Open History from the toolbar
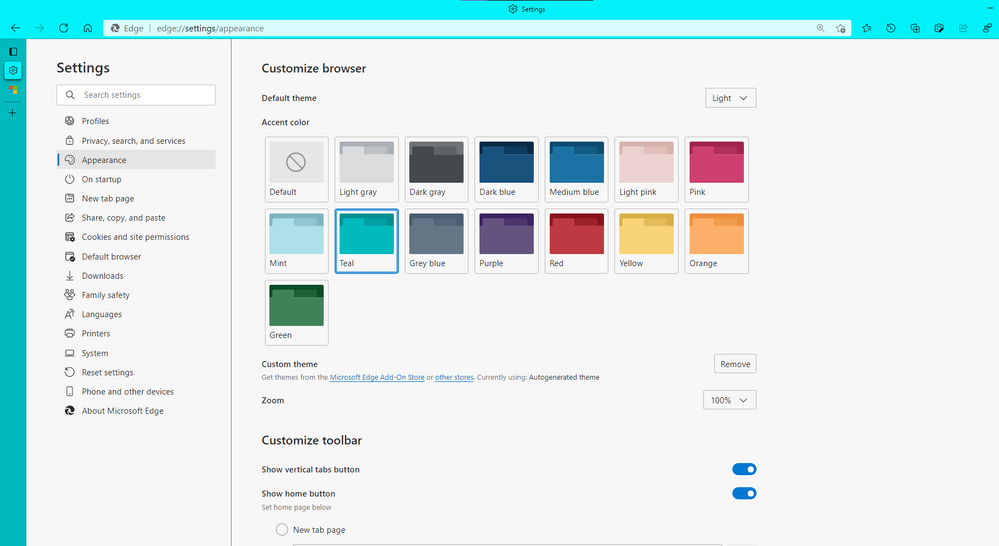 point(891,28)
